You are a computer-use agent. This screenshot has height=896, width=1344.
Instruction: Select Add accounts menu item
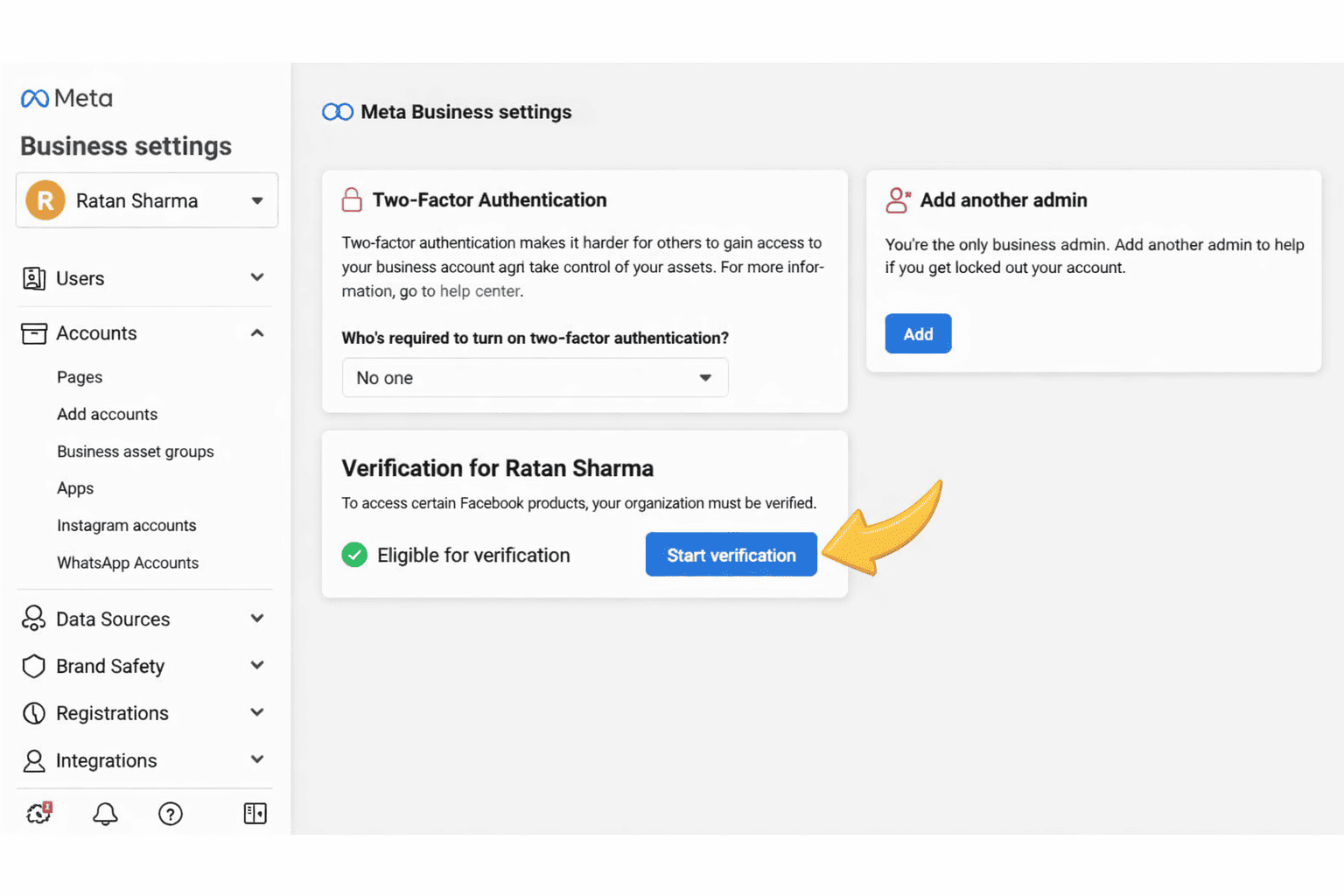(108, 414)
